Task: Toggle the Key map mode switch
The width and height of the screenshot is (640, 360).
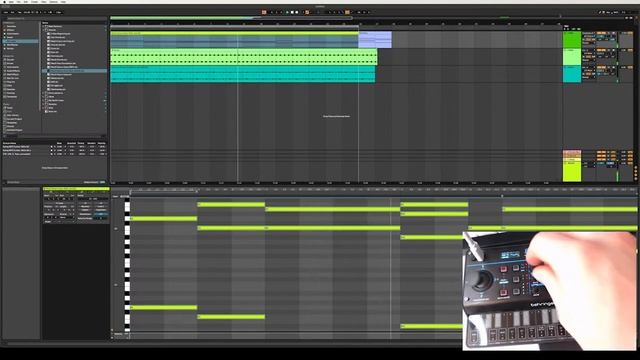Action: coord(608,12)
